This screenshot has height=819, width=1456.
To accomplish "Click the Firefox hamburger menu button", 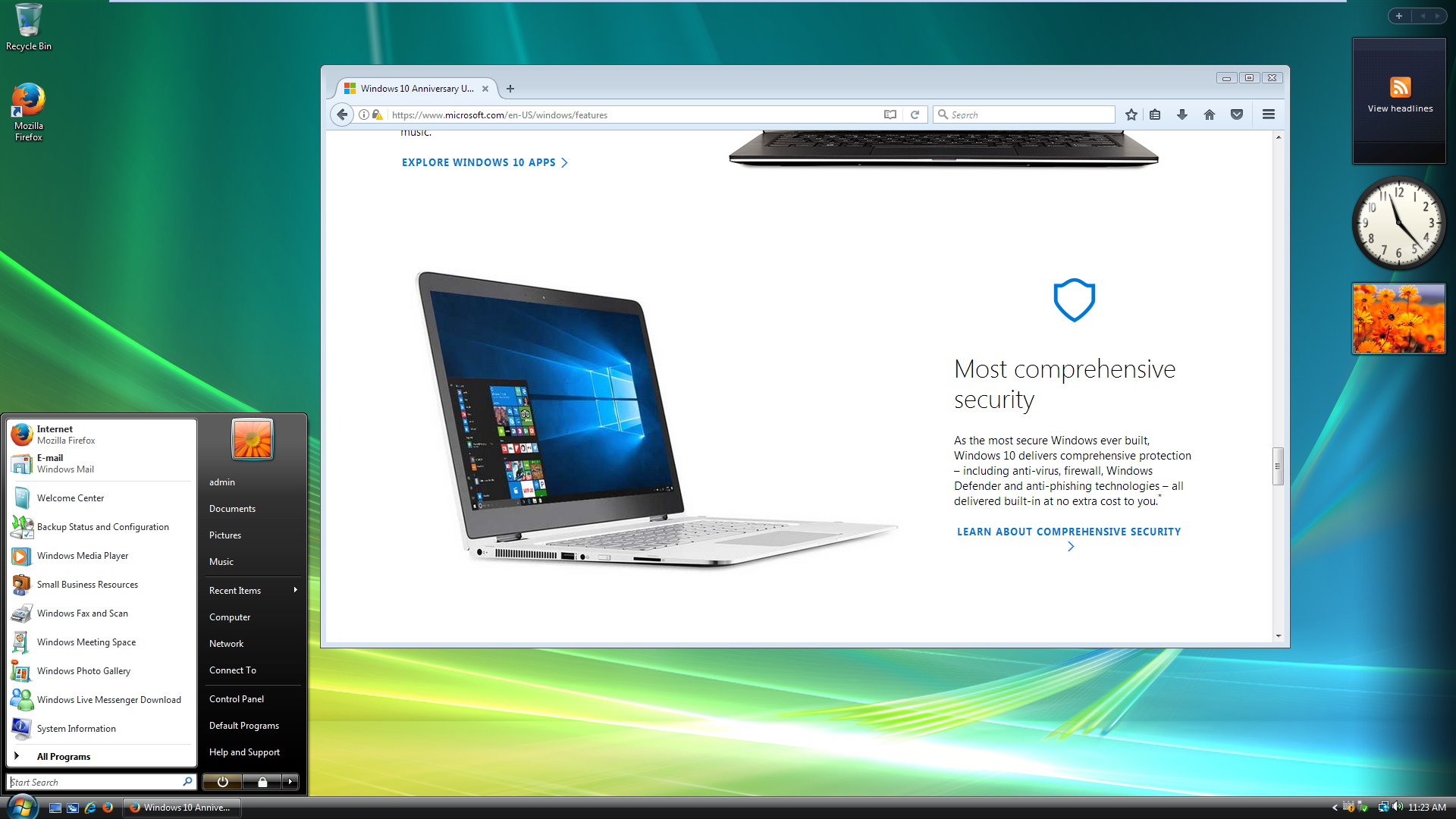I will click(x=1268, y=114).
